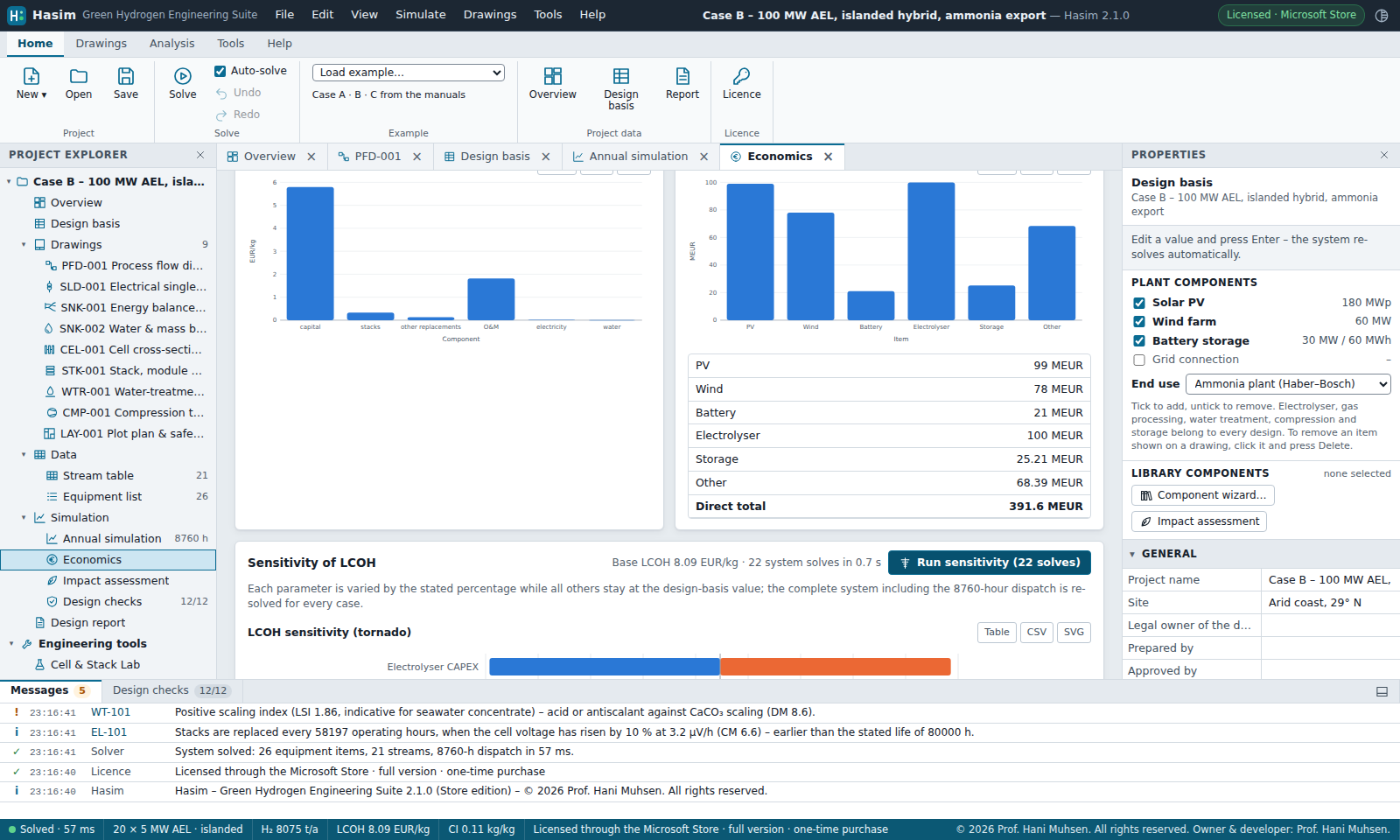Click the Impact assessment library button
1400x840 pixels.
tap(1200, 521)
